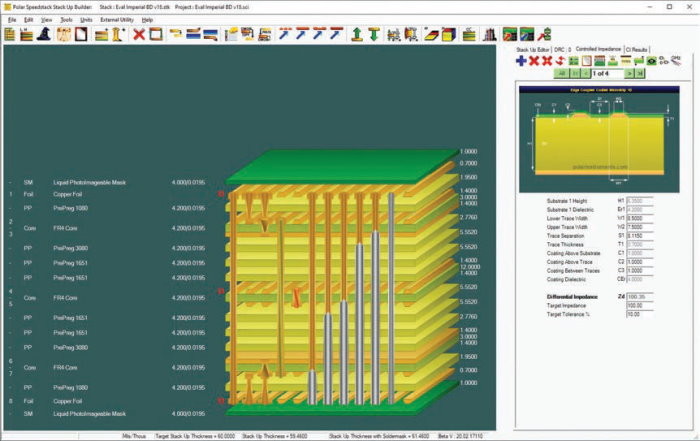The image size is (700, 441).
Task: Click the stack with plus sign icon
Action: coord(102,35)
